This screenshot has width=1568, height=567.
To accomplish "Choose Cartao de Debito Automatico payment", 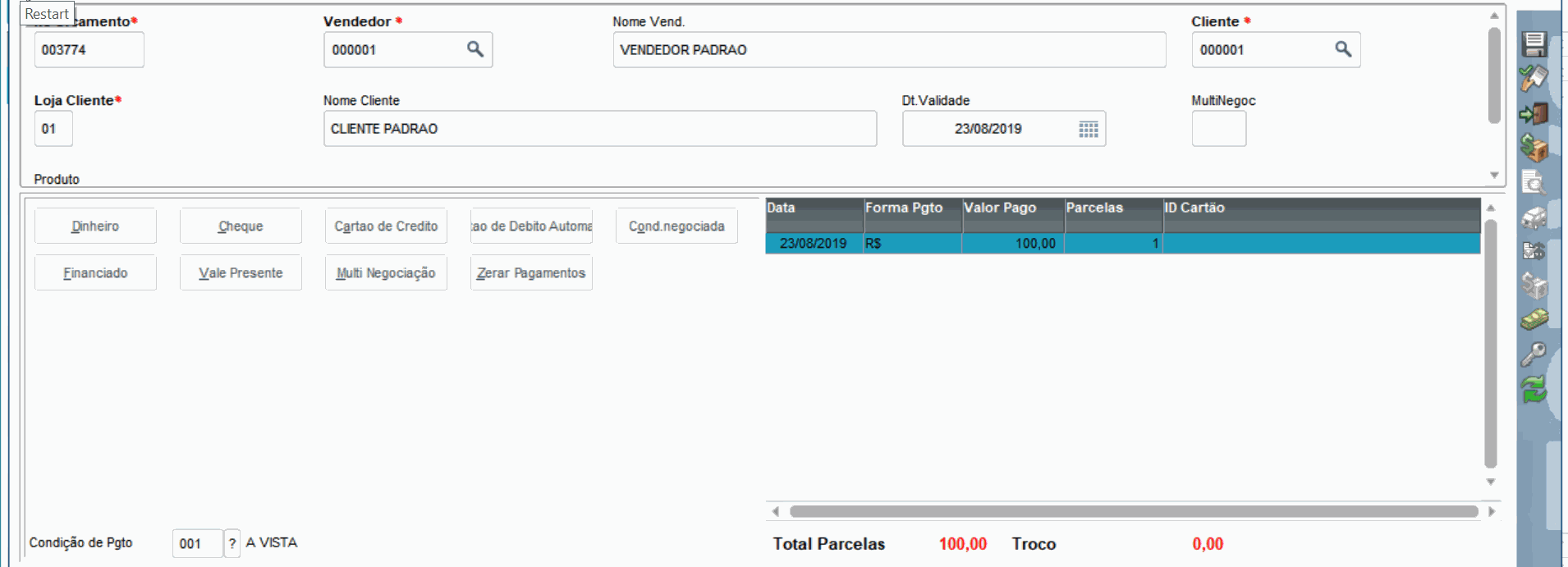I will coord(531,226).
